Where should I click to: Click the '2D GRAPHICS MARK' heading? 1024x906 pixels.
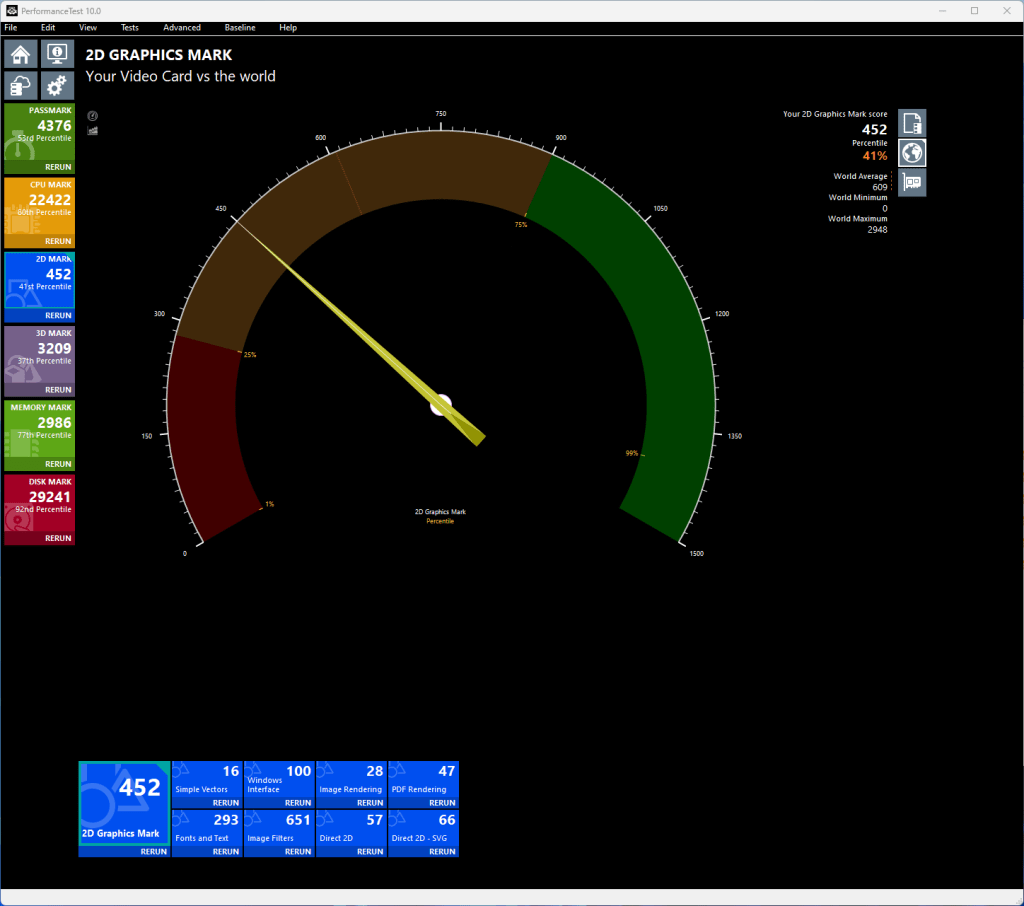pyautogui.click(x=159, y=55)
